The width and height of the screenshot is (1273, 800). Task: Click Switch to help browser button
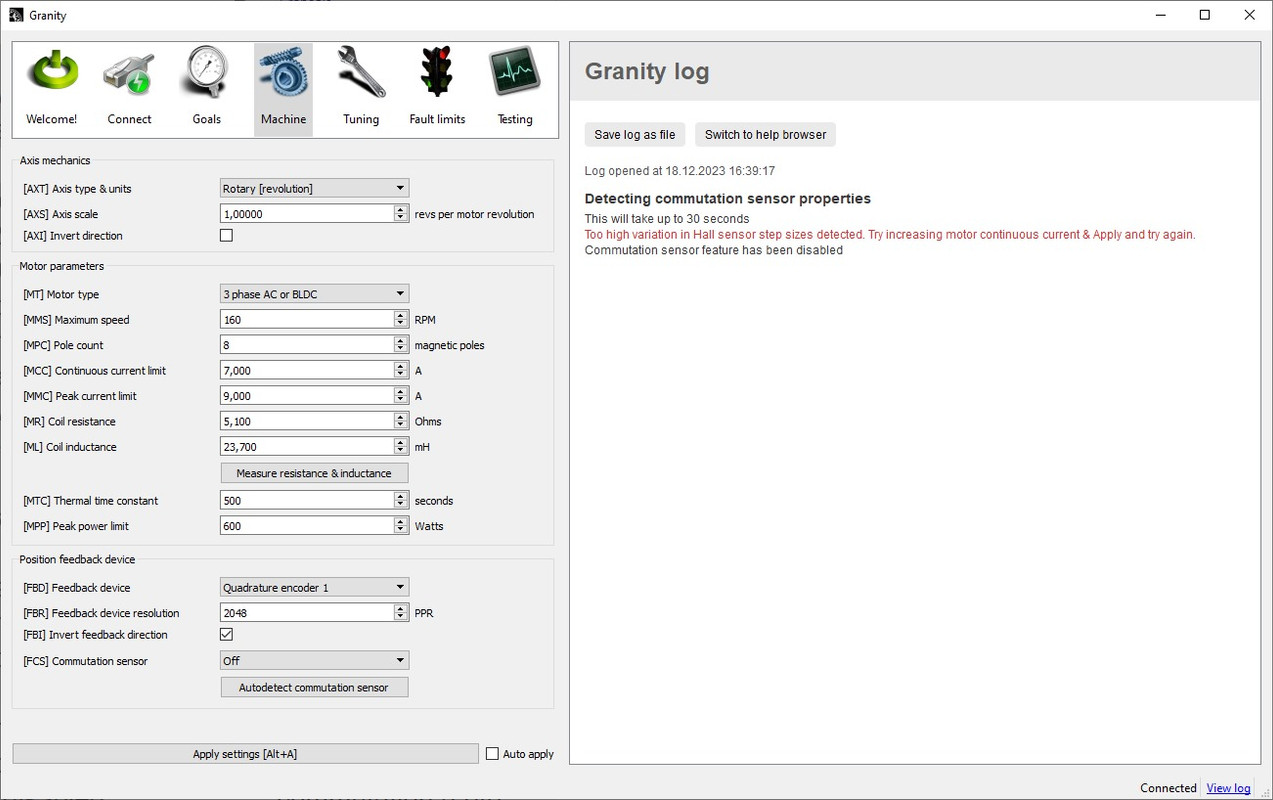tap(765, 135)
